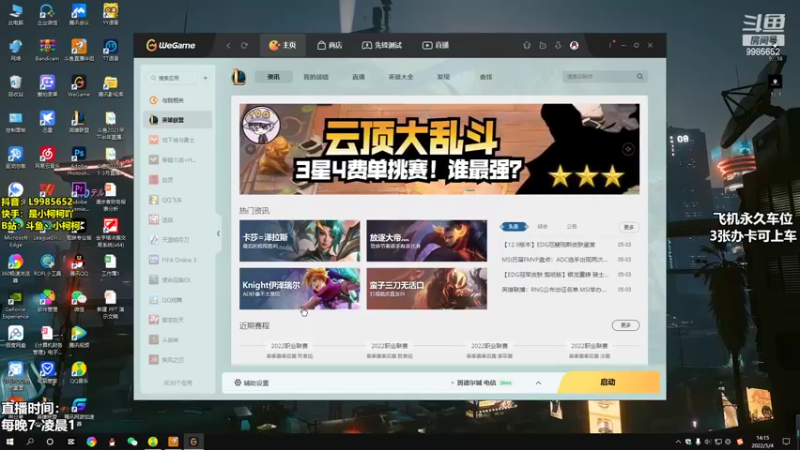
Task: Select 使命召唤OL in the sidebar
Action: [178, 280]
